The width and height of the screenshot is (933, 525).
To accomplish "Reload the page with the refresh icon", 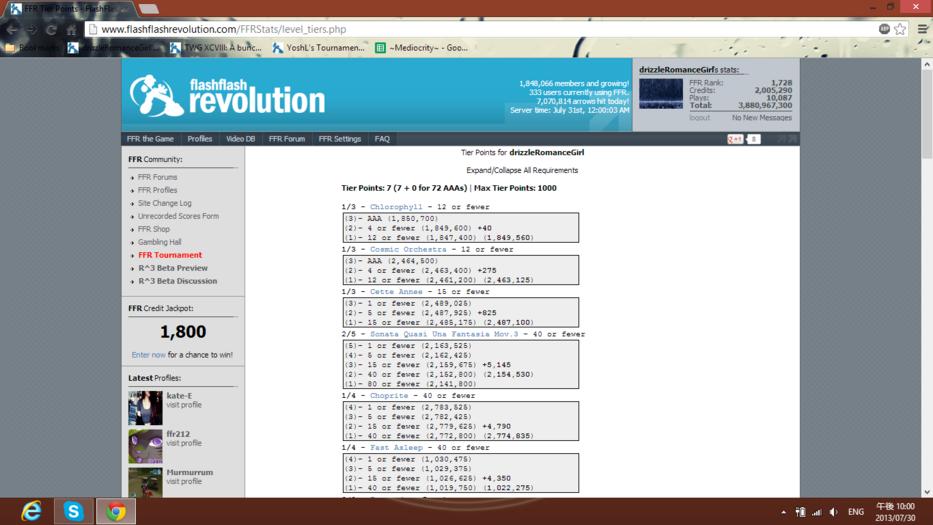I will click(x=51, y=29).
